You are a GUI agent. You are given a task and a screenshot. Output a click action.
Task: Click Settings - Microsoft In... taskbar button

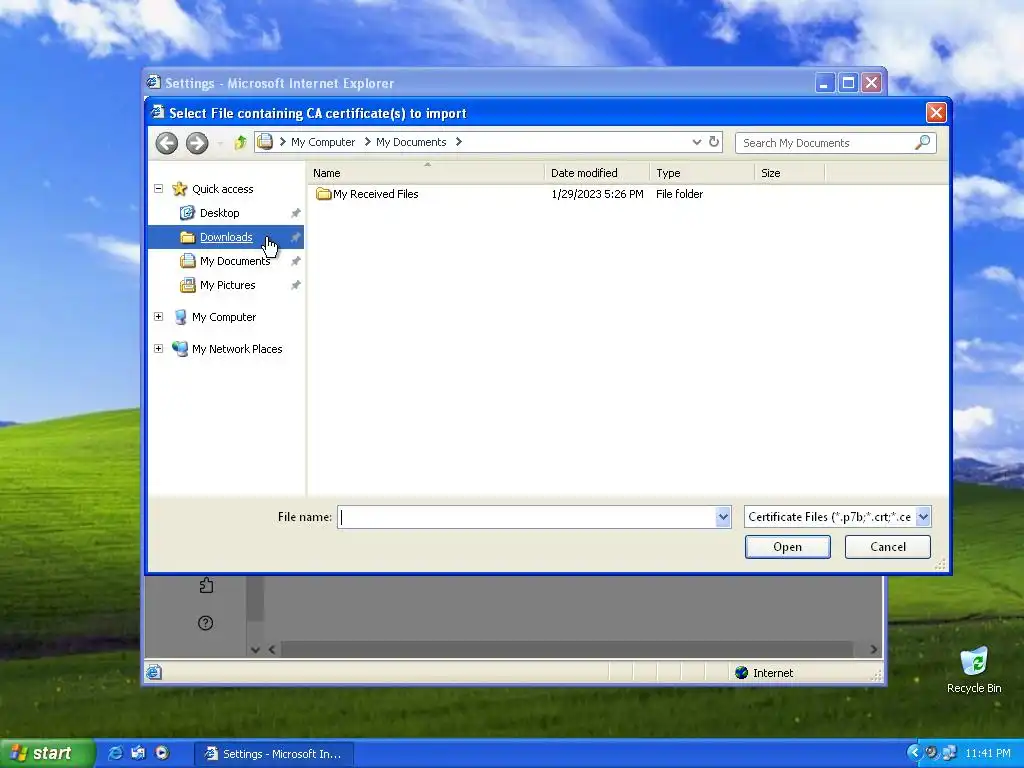[274, 754]
